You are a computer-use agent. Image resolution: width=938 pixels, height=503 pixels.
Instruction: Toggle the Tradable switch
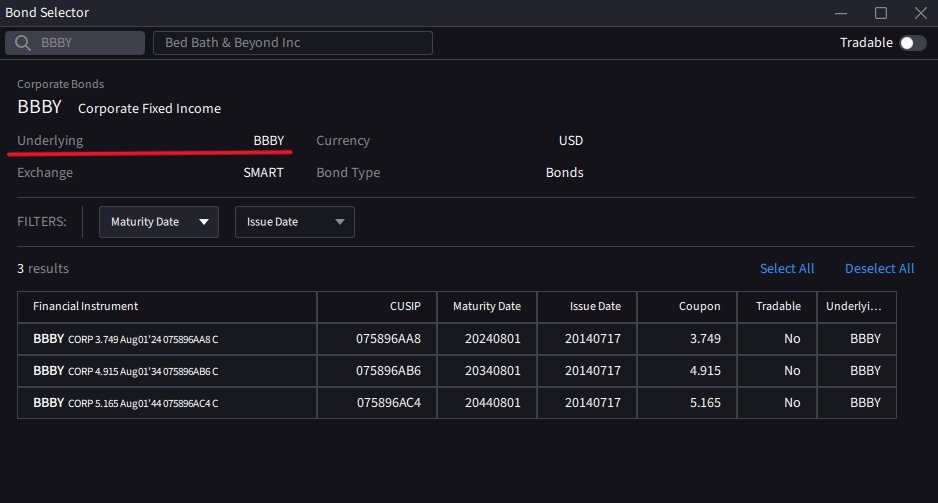click(x=913, y=43)
